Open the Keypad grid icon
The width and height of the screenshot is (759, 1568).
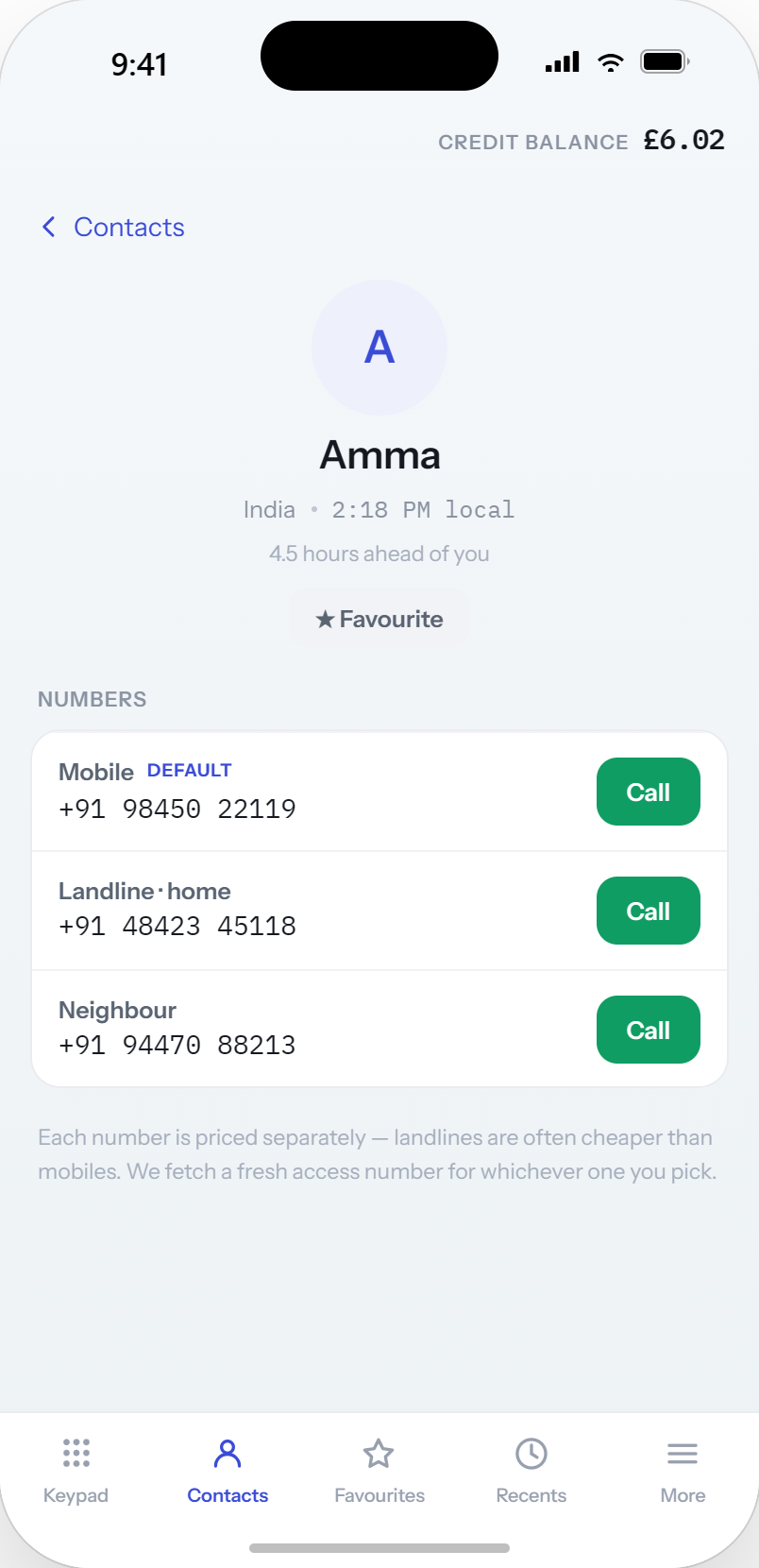(76, 1453)
